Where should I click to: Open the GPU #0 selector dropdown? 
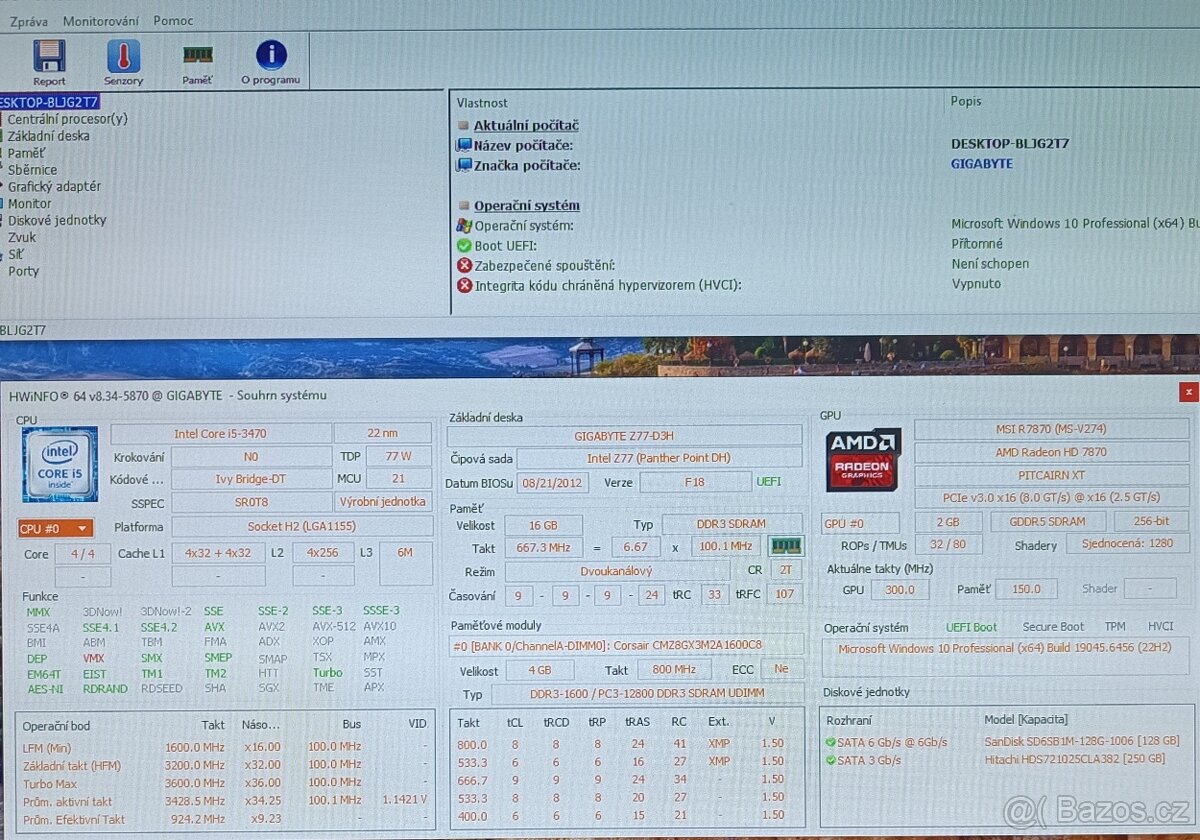859,522
